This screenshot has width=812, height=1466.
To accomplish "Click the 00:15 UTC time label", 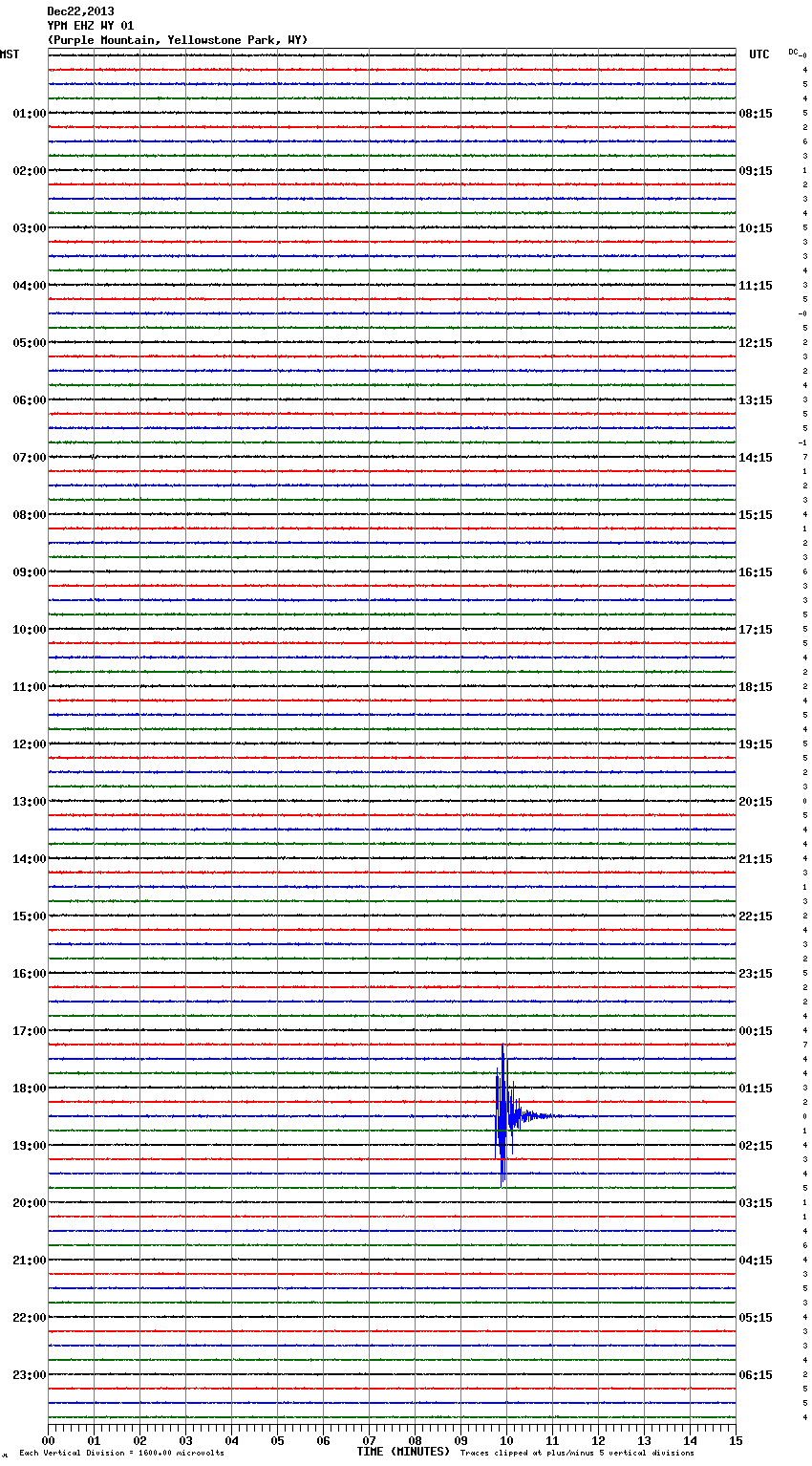I will click(x=756, y=1031).
